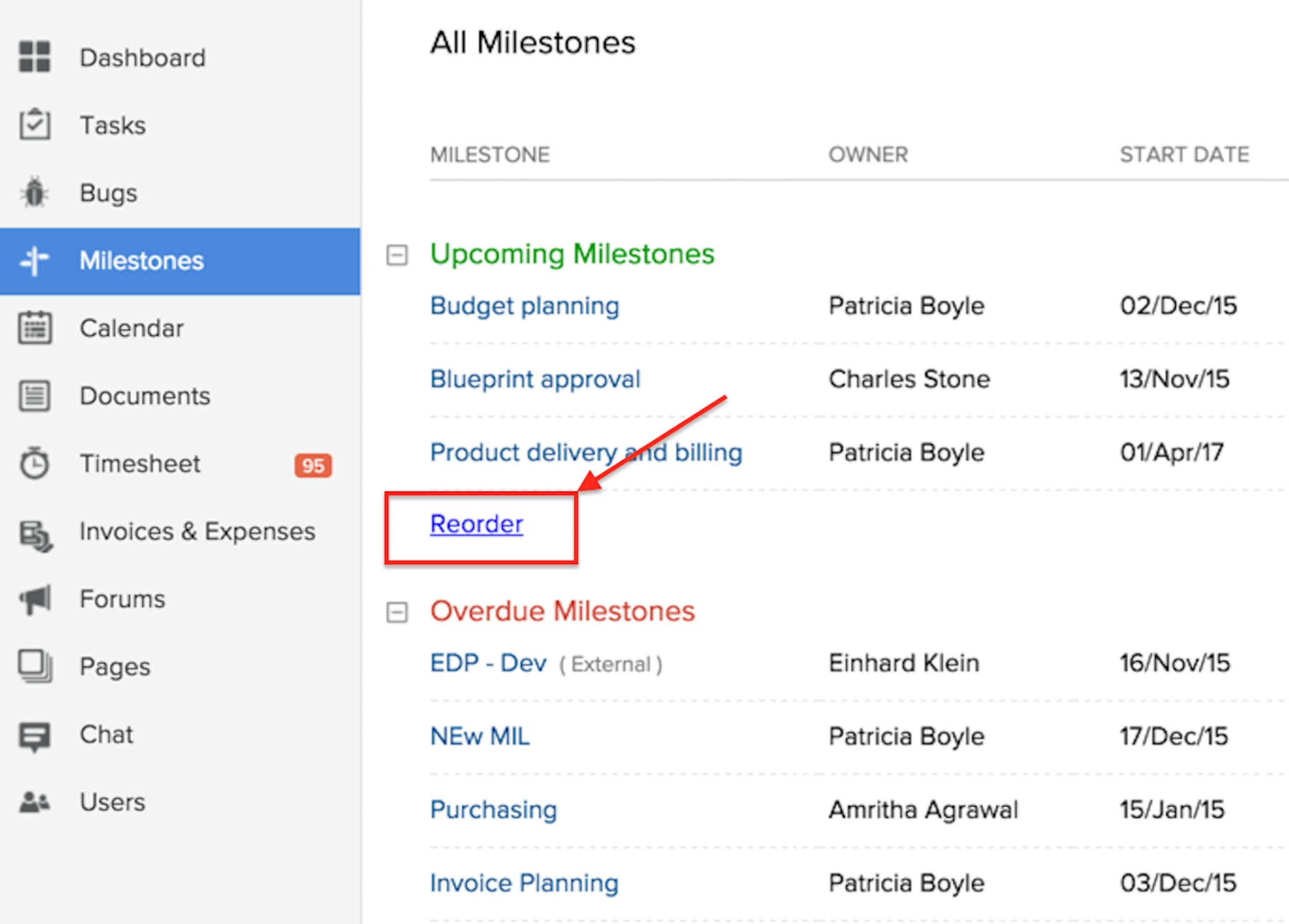Viewport: 1289px width, 924px height.
Task: Click the Timesheet clock icon
Action: point(34,463)
